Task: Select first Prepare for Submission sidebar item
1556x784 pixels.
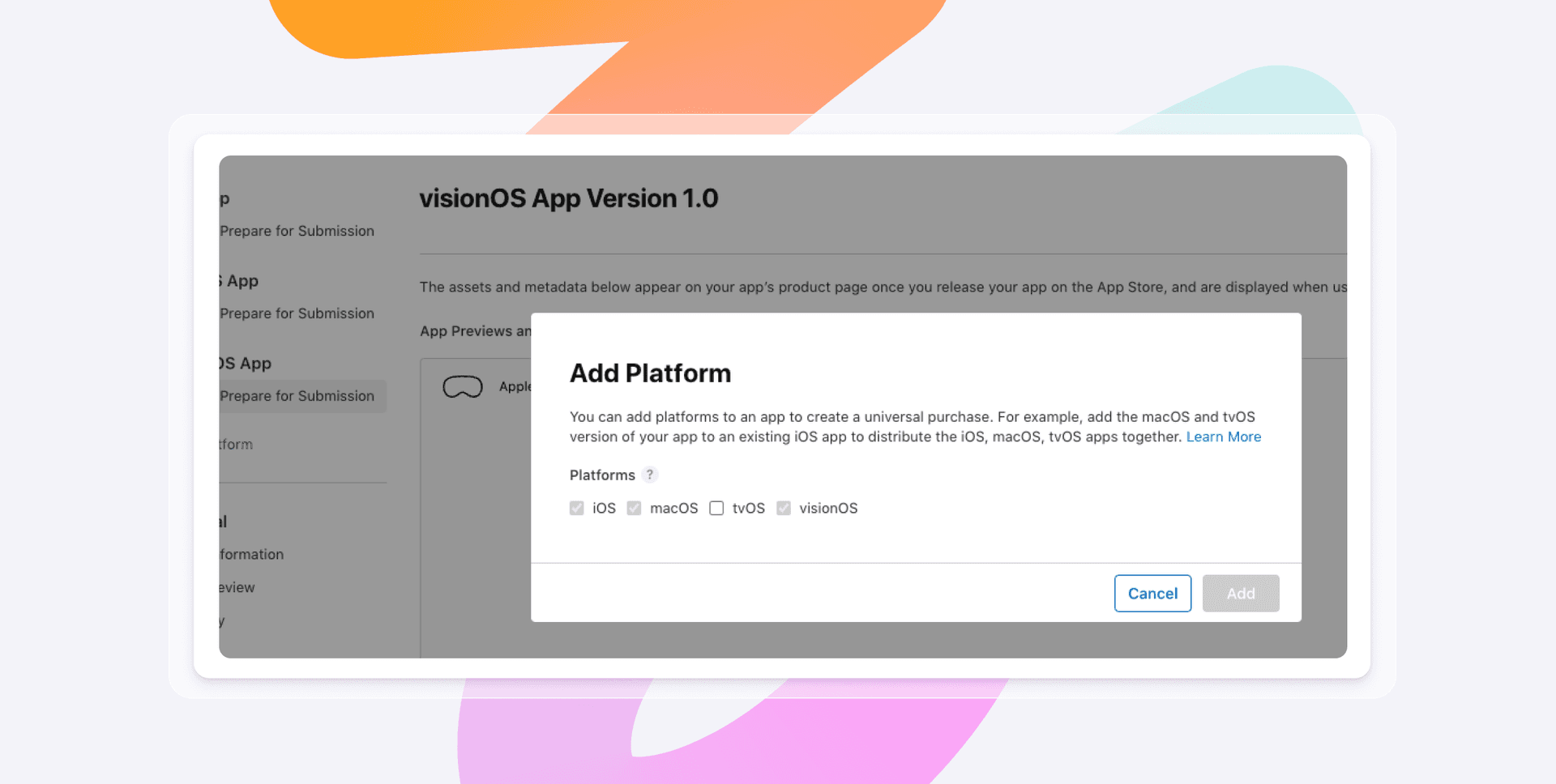Action: pos(297,231)
